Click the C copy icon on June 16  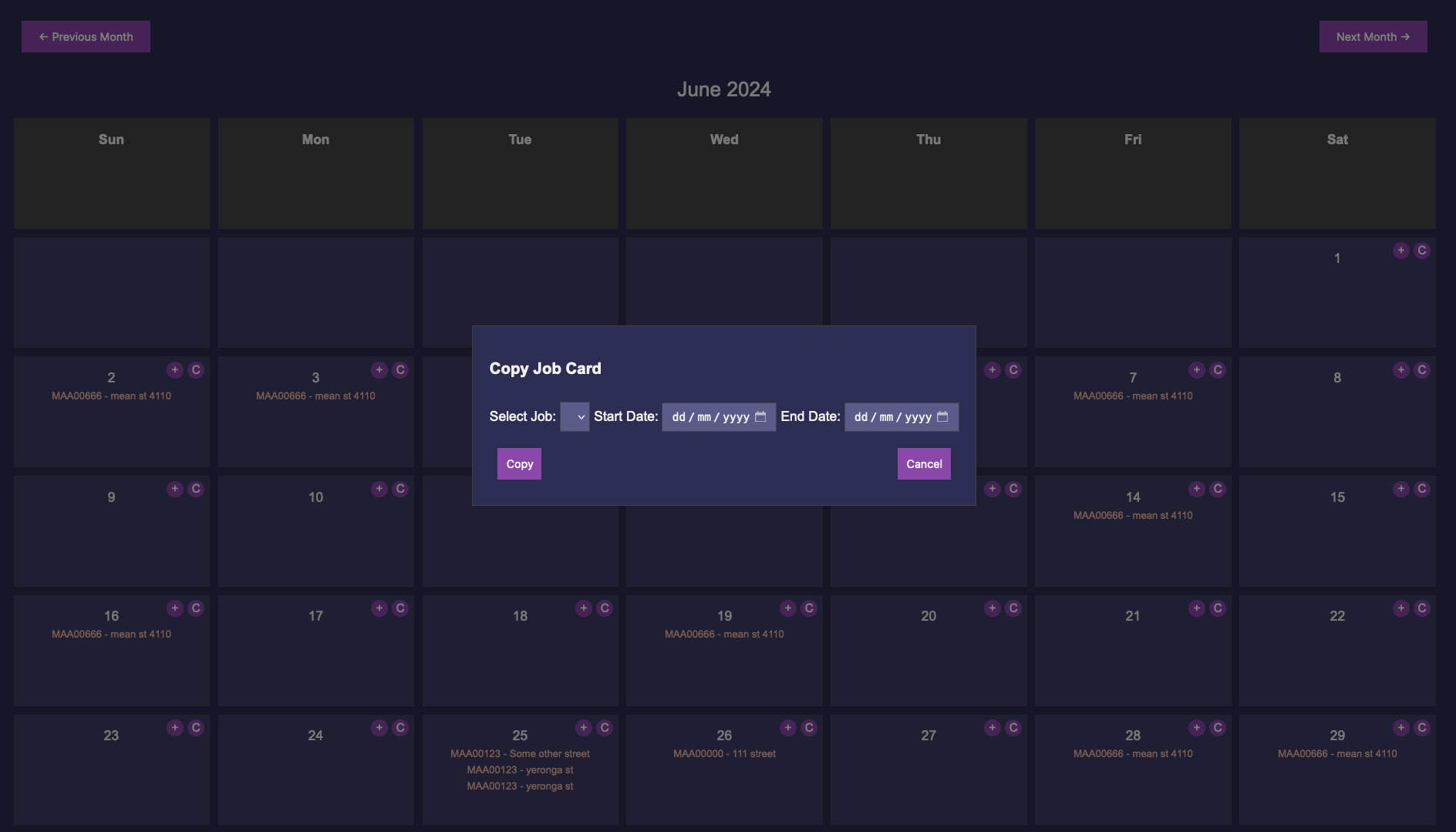click(196, 608)
